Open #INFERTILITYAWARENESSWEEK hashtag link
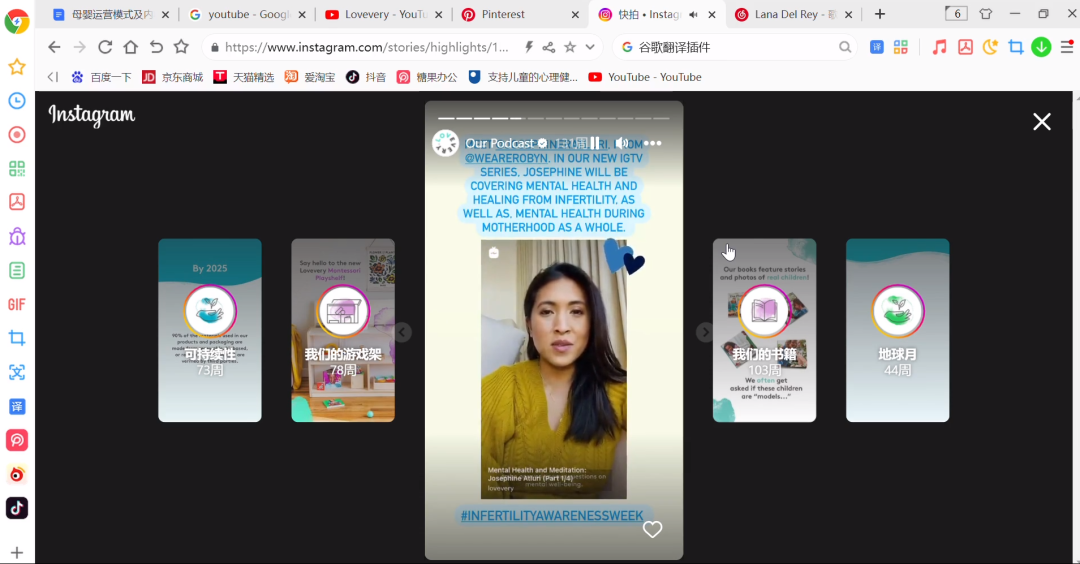Viewport: 1080px width, 564px height. click(x=552, y=516)
